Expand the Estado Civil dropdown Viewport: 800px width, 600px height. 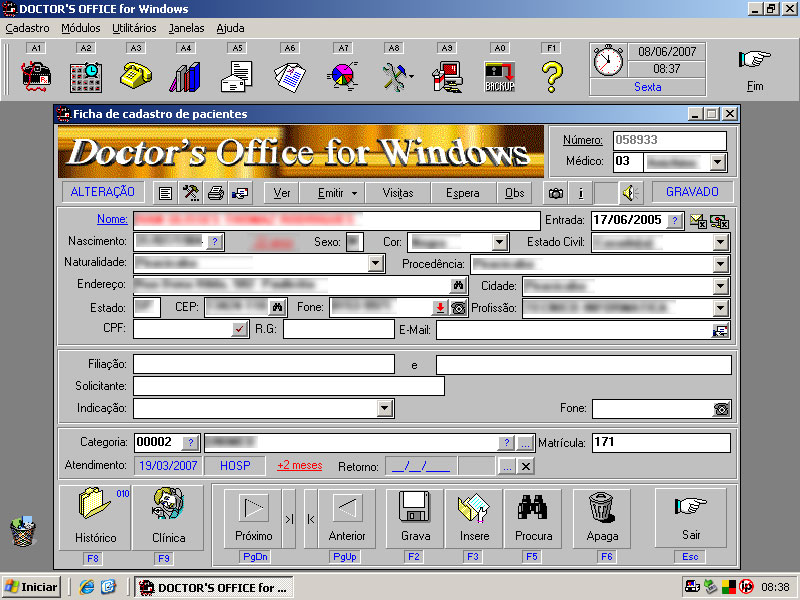(x=720, y=242)
